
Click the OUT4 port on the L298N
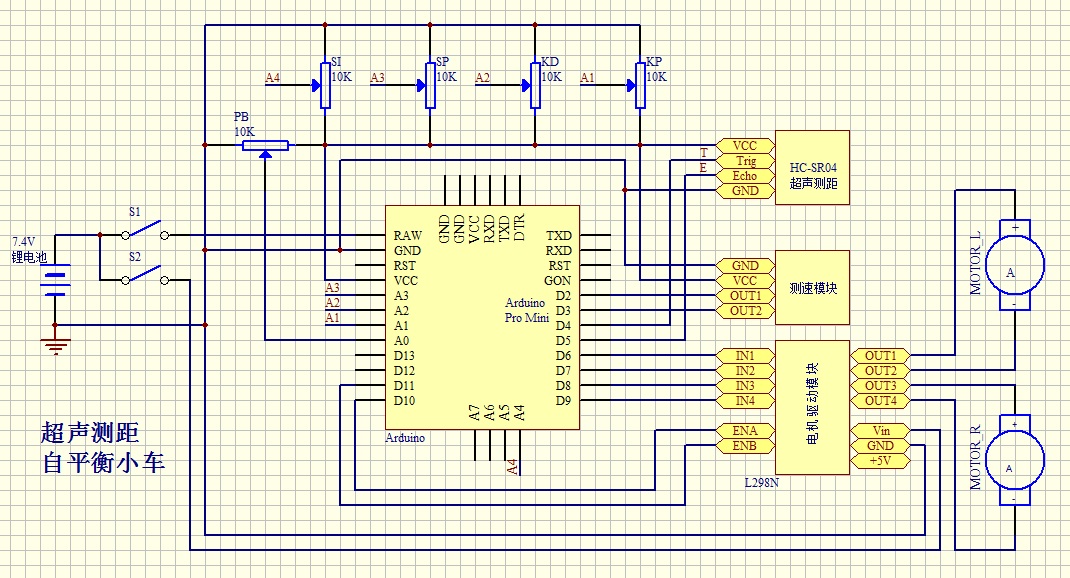tap(880, 401)
